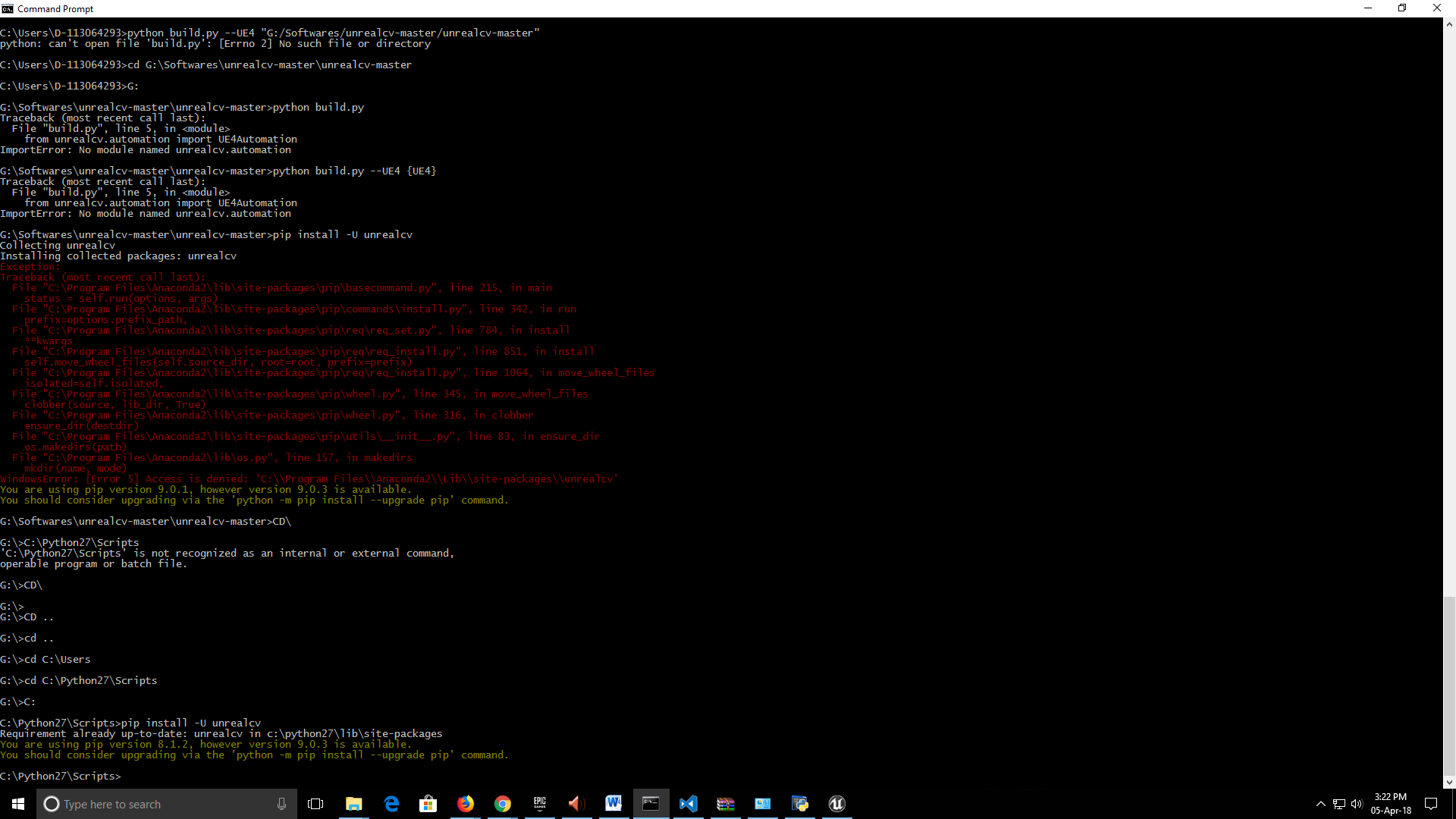Open the Action Center notification panel
Viewport: 1456px width, 819px height.
[1432, 804]
